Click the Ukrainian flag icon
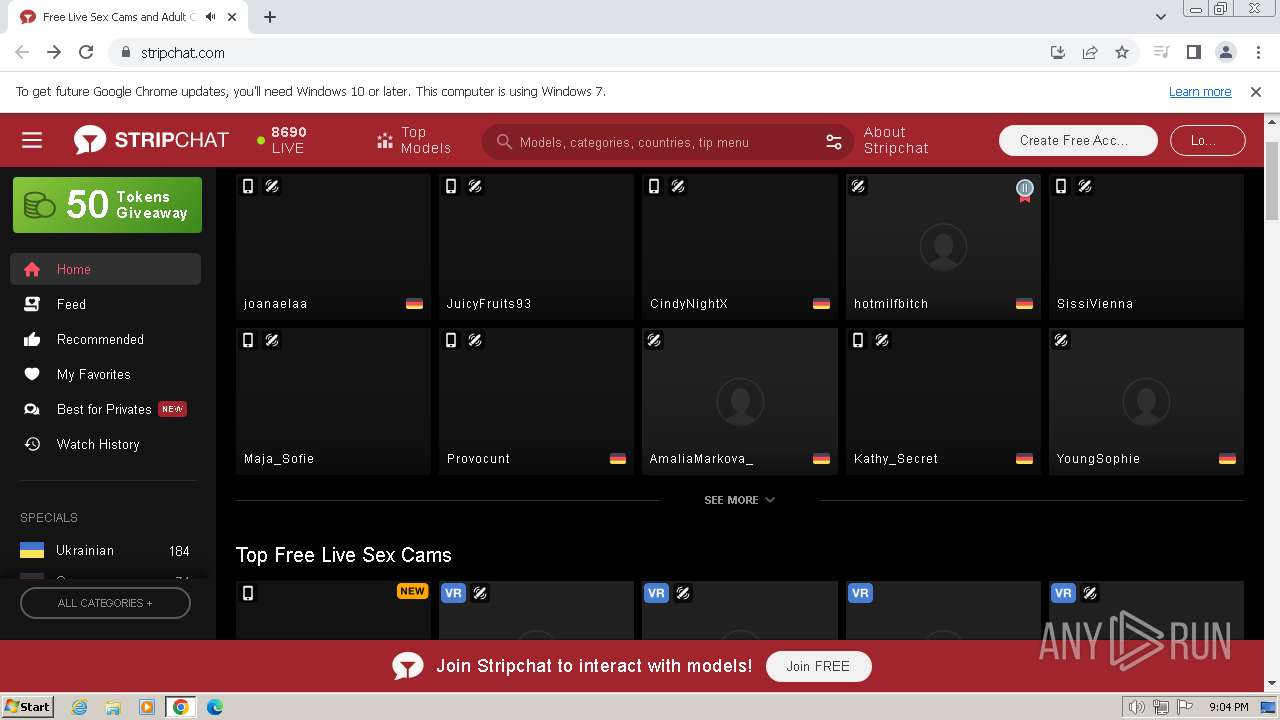Image resolution: width=1280 pixels, height=720 pixels. coord(32,551)
